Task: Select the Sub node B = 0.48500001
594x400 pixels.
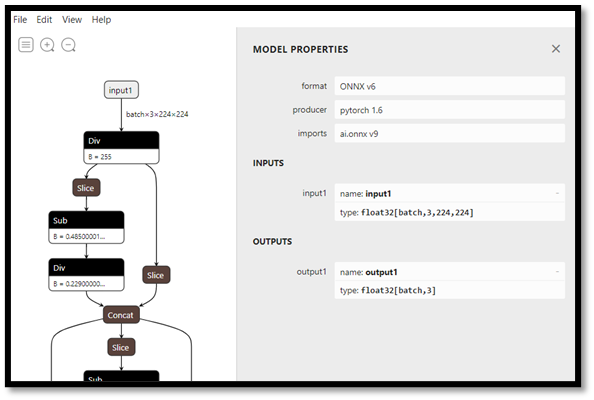Action: (86, 227)
